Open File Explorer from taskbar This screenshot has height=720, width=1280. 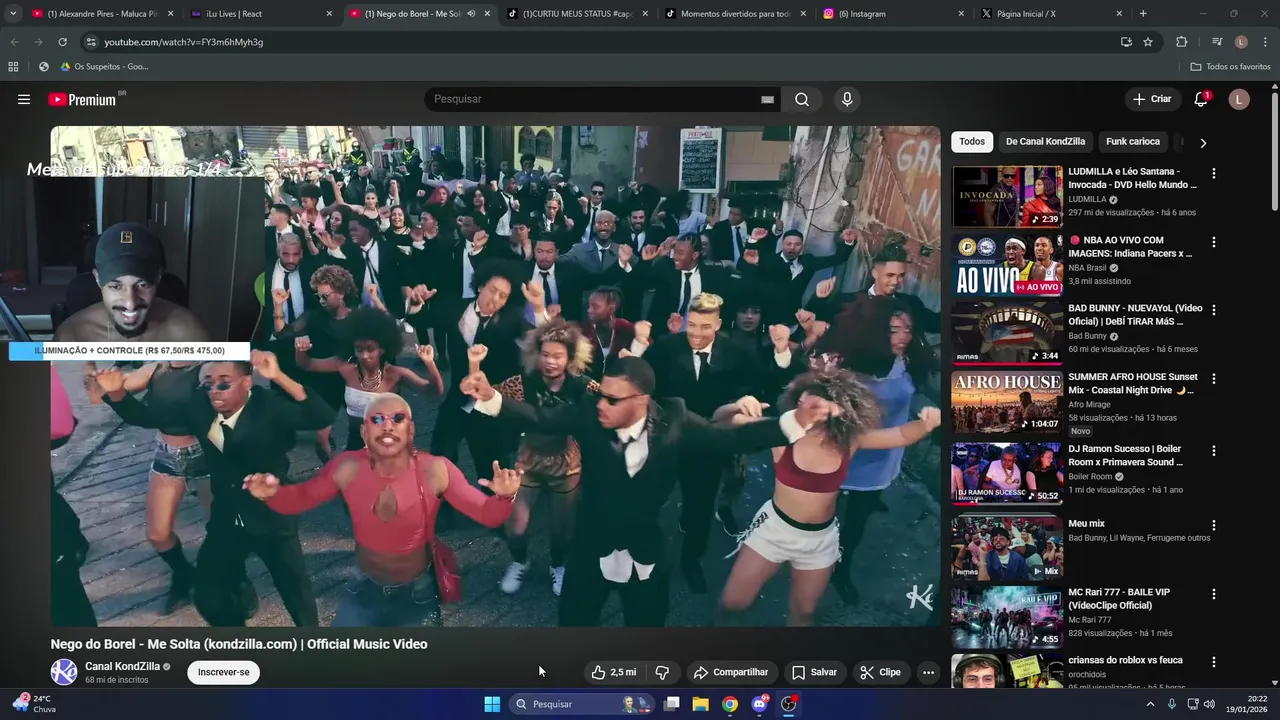701,704
